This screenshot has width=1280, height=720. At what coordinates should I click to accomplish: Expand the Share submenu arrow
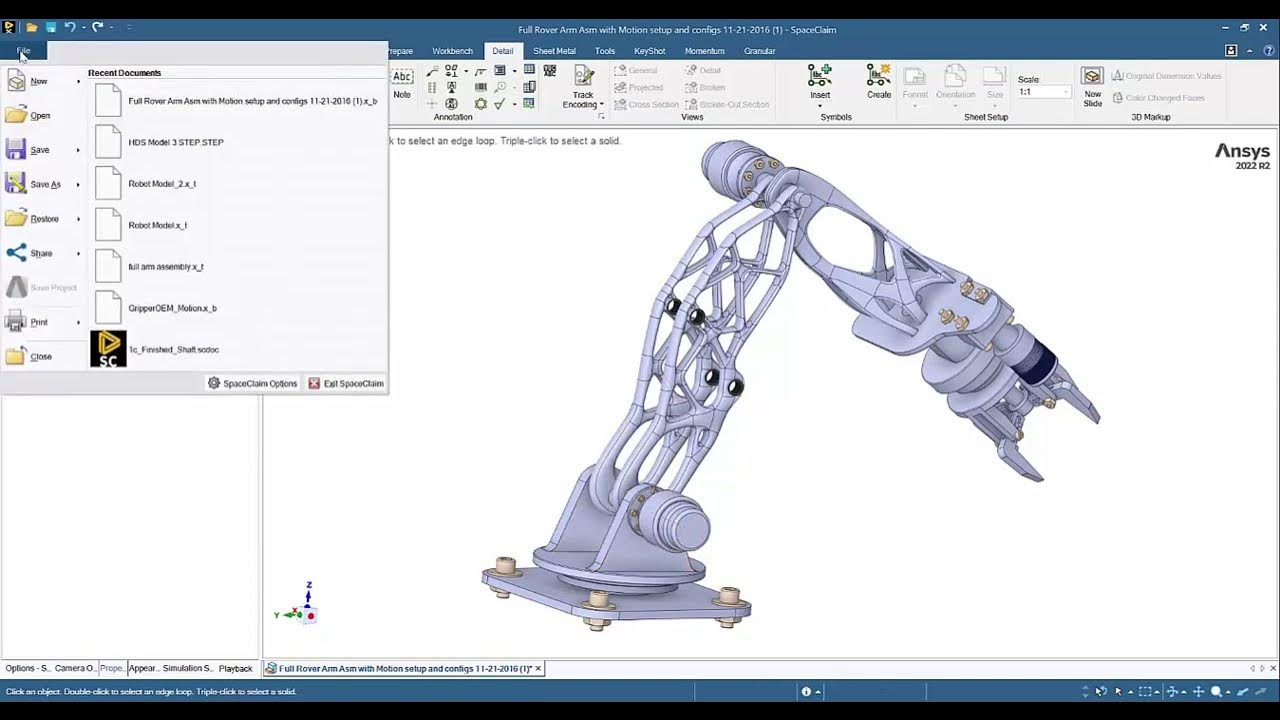pos(78,254)
